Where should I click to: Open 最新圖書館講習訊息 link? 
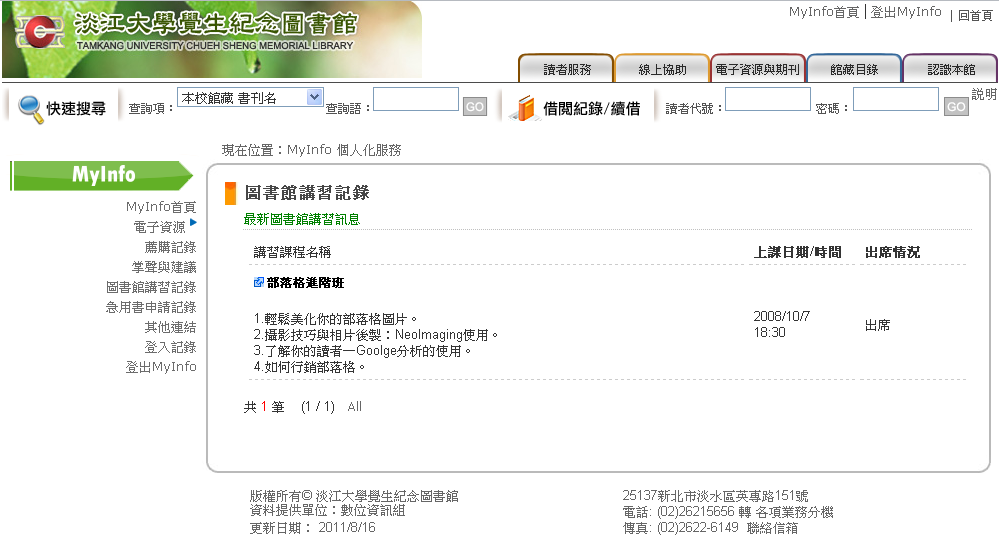pos(301,219)
